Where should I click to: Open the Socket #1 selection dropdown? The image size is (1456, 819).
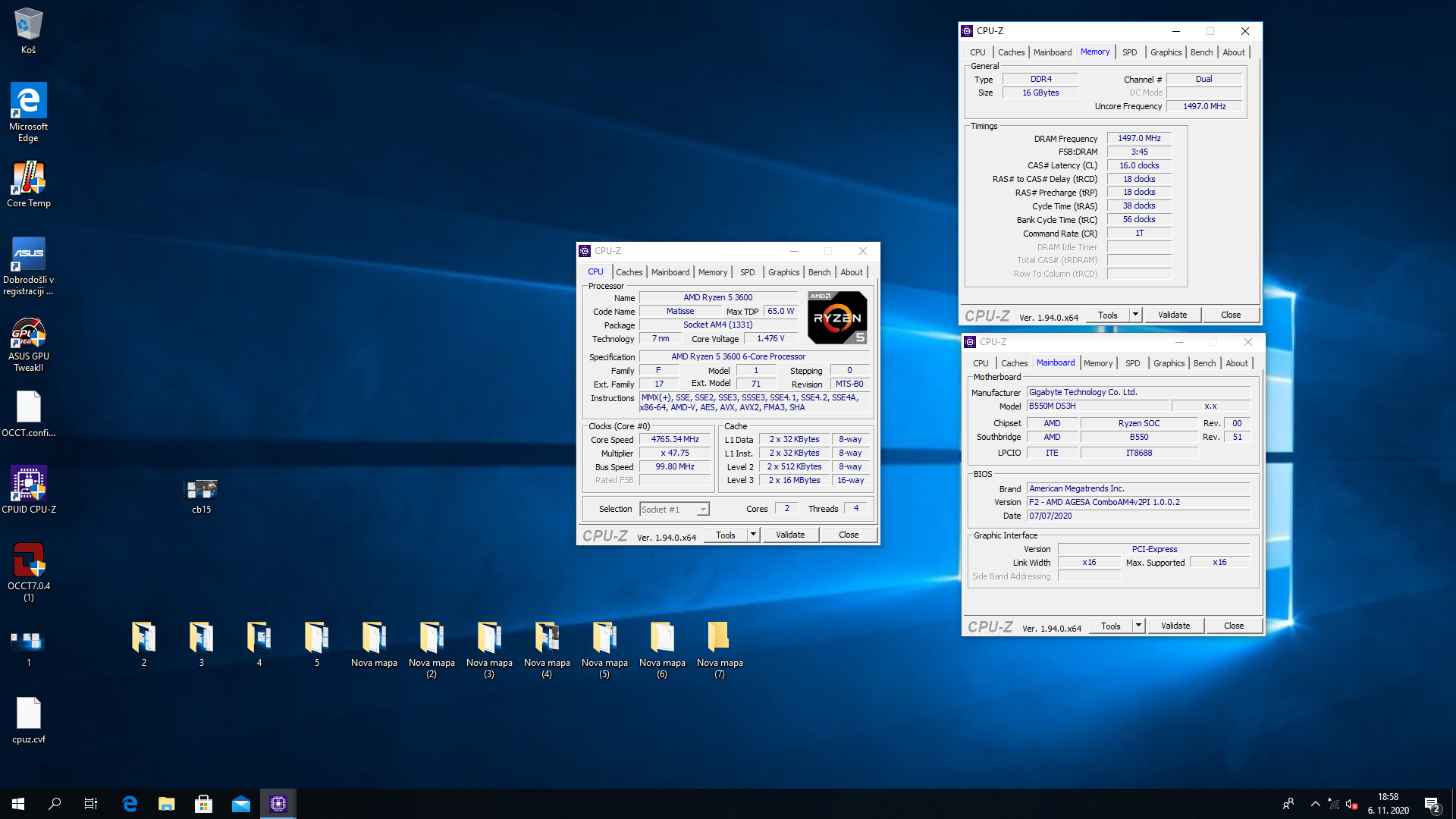point(674,510)
